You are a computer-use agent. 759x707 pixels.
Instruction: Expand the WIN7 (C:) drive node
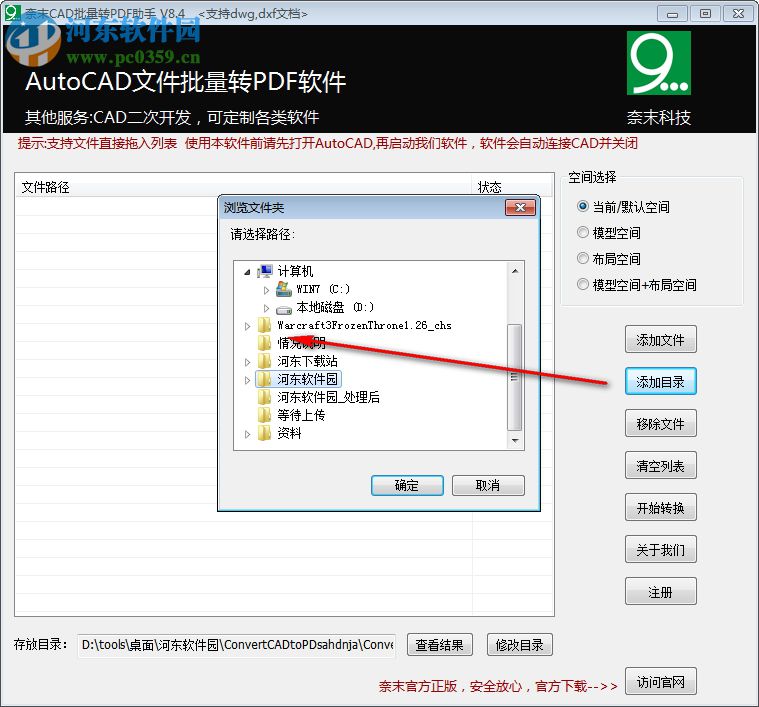pos(266,290)
